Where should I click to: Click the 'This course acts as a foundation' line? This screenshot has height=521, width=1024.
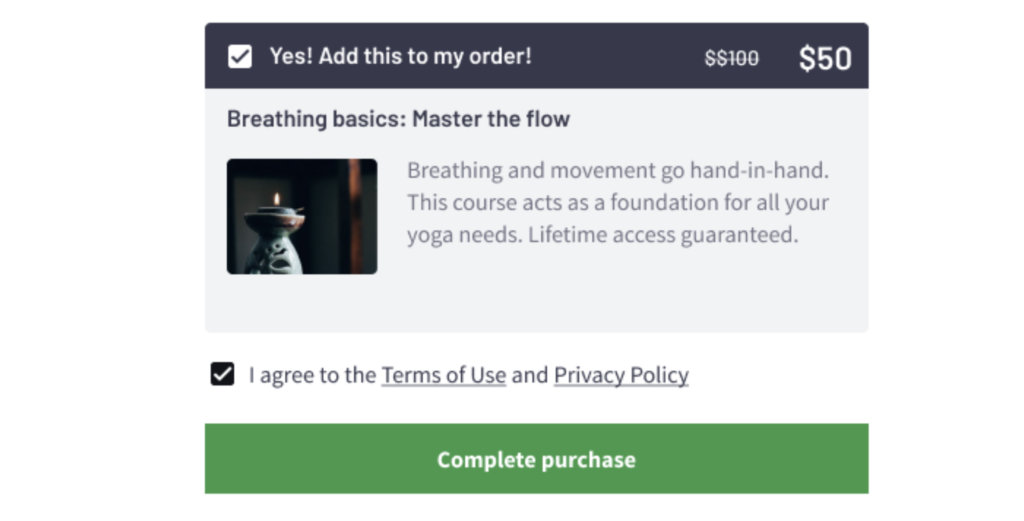click(x=618, y=202)
